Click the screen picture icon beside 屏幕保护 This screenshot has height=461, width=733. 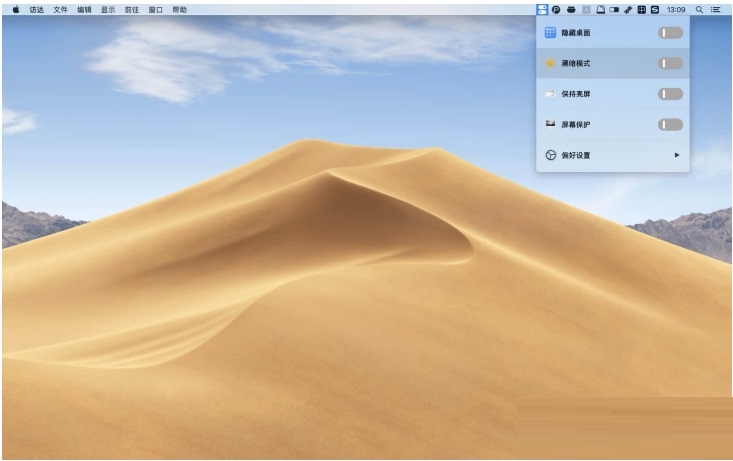[x=550, y=124]
